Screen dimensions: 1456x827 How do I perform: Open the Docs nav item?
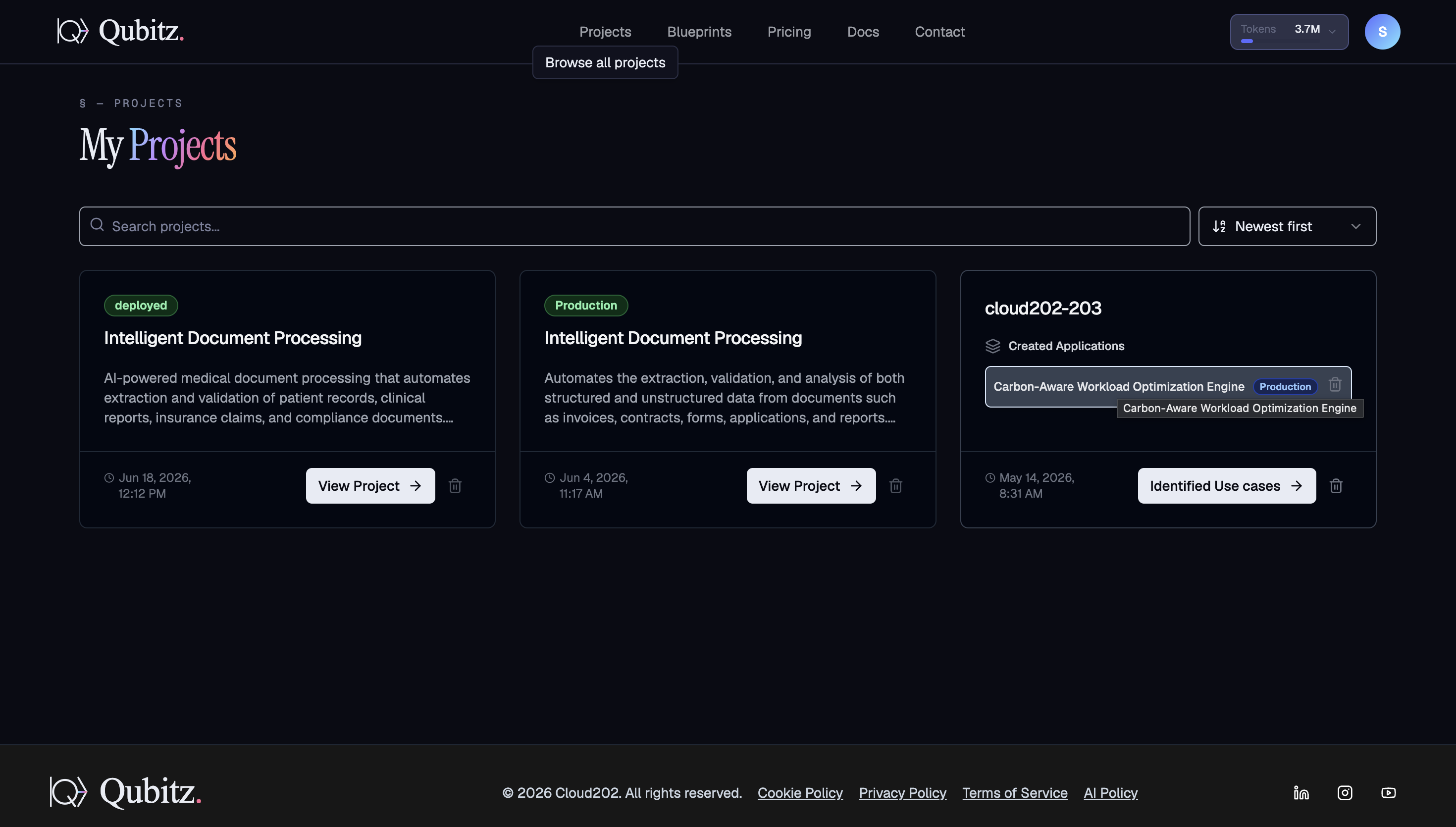863,32
